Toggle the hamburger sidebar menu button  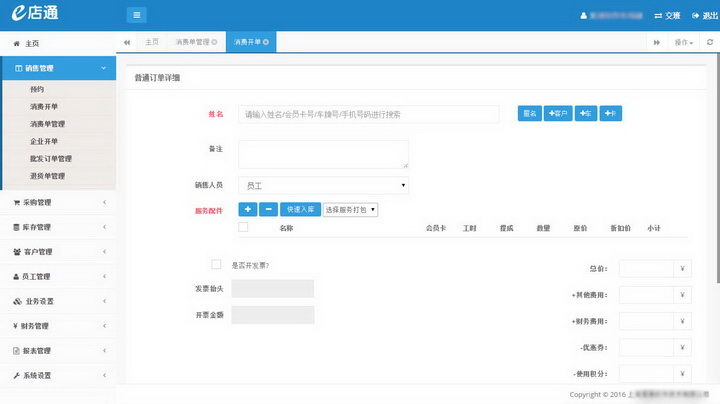tap(137, 15)
